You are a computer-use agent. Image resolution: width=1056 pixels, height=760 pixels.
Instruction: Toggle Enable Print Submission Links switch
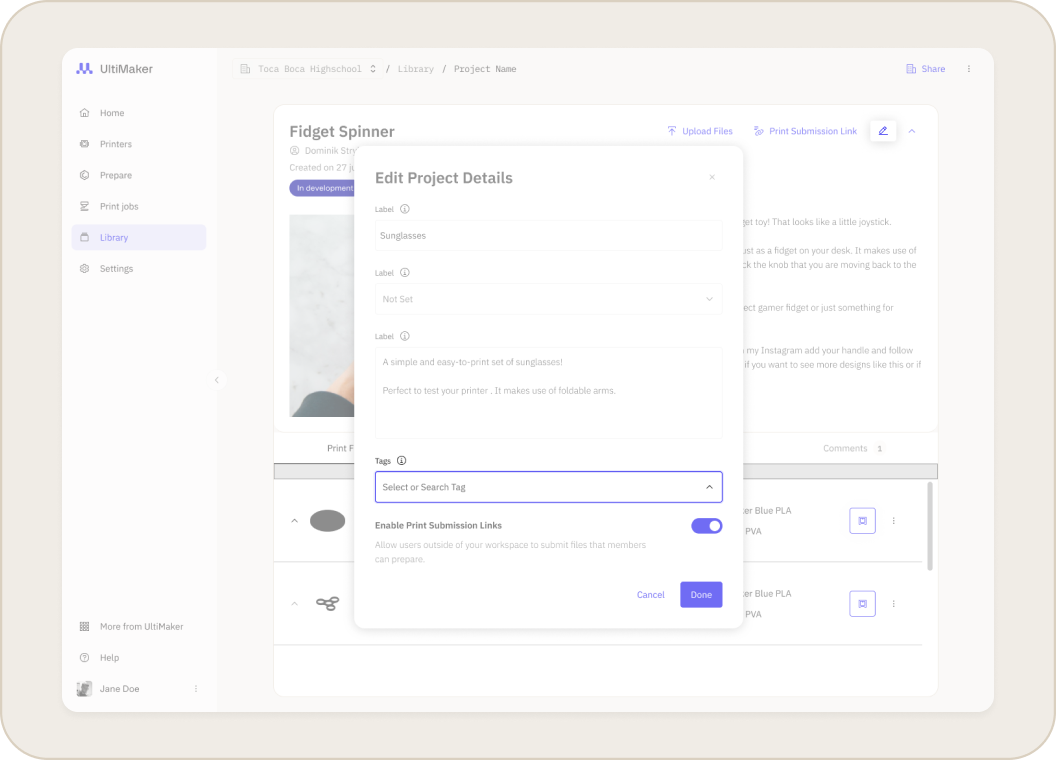click(x=706, y=526)
